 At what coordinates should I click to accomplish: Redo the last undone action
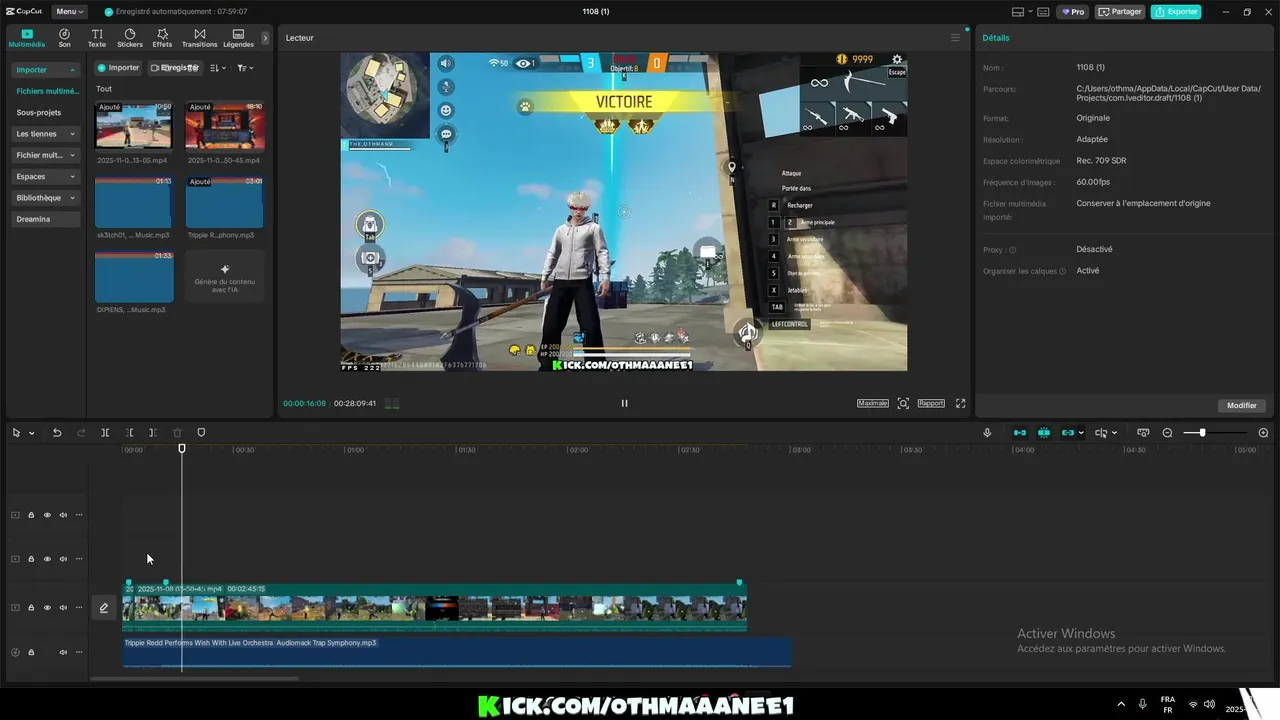click(81, 433)
